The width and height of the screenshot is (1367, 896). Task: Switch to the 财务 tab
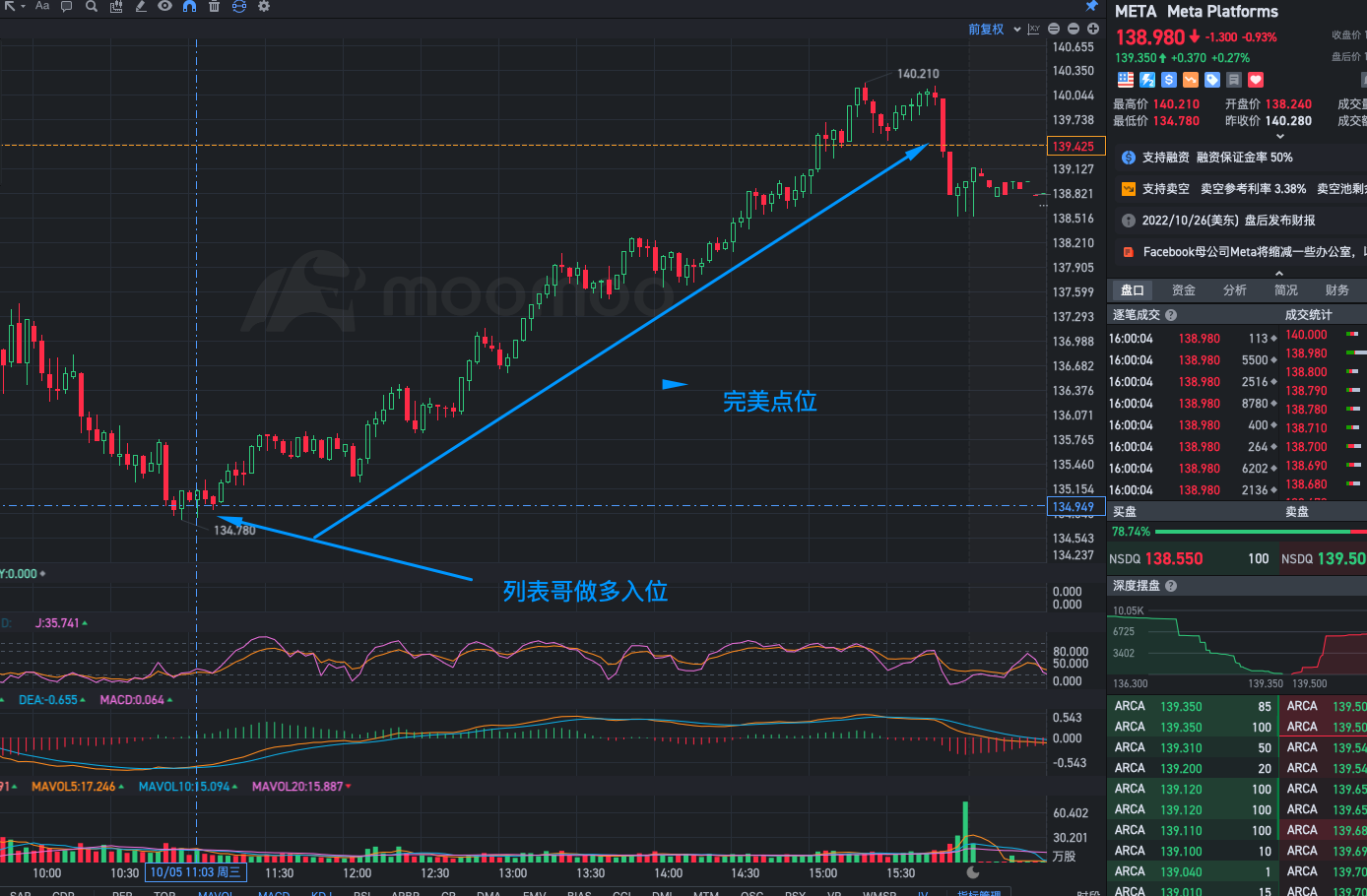pyautogui.click(x=1337, y=290)
